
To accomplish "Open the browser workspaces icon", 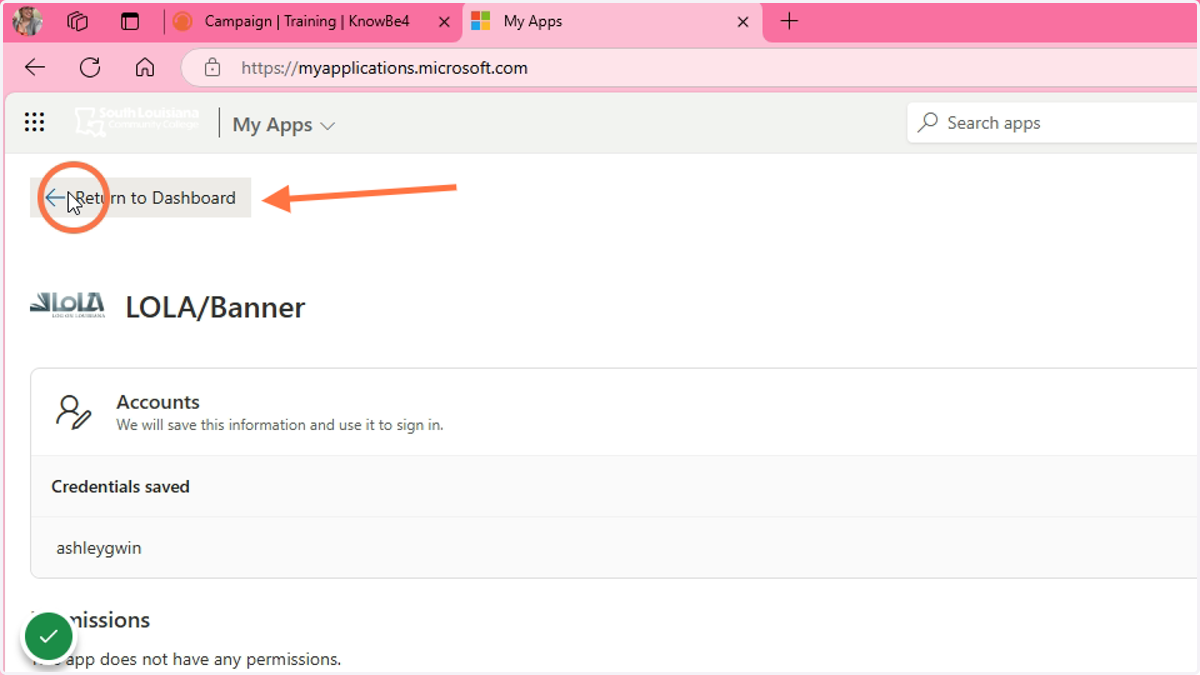I will coord(78,21).
